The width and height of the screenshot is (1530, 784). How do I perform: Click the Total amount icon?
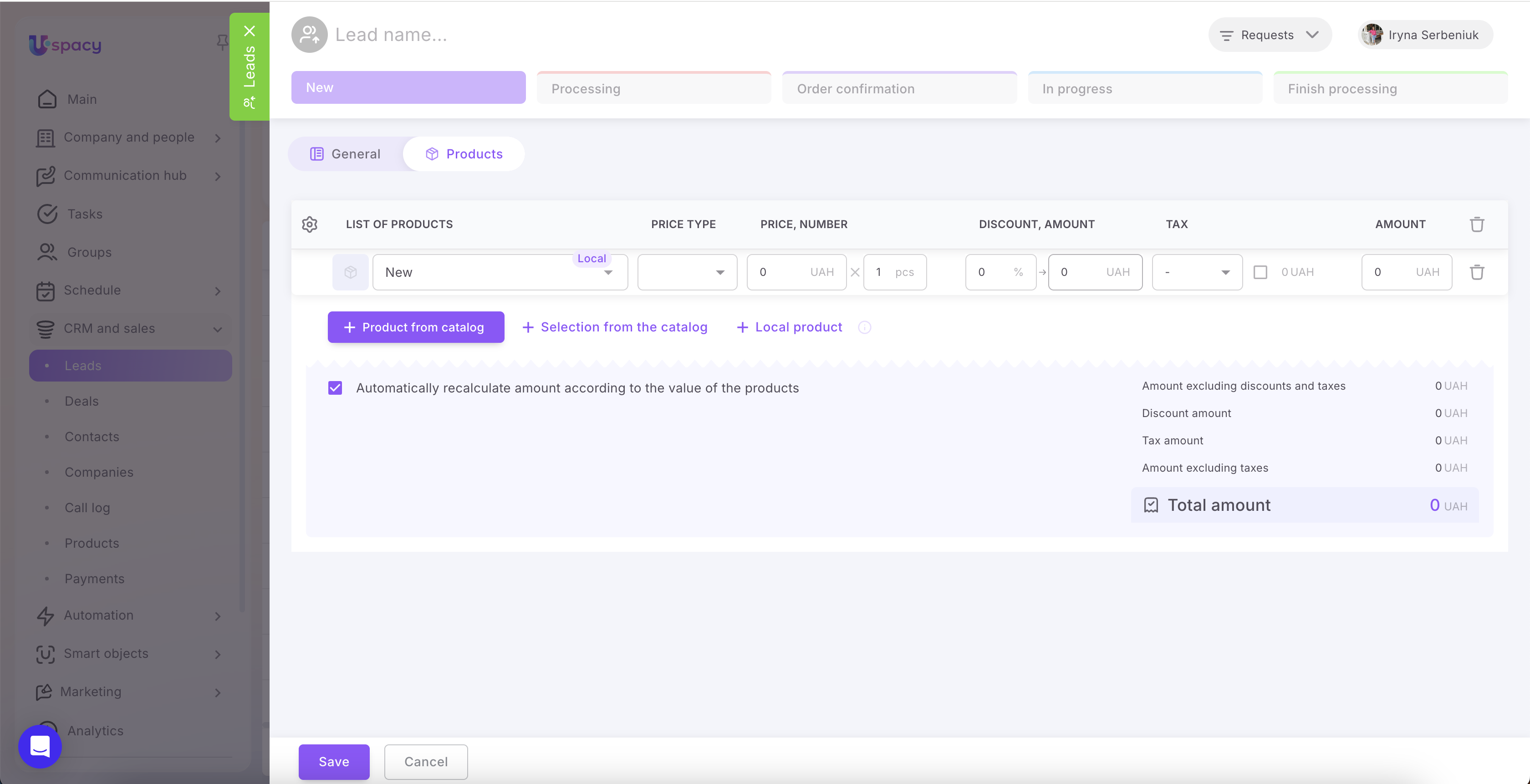[1151, 505]
